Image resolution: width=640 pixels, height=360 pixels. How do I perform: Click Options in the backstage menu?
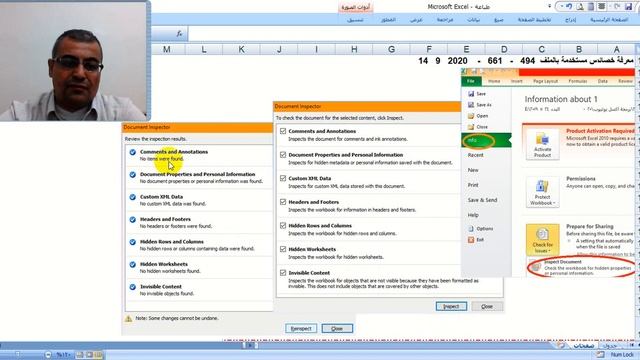click(480, 229)
